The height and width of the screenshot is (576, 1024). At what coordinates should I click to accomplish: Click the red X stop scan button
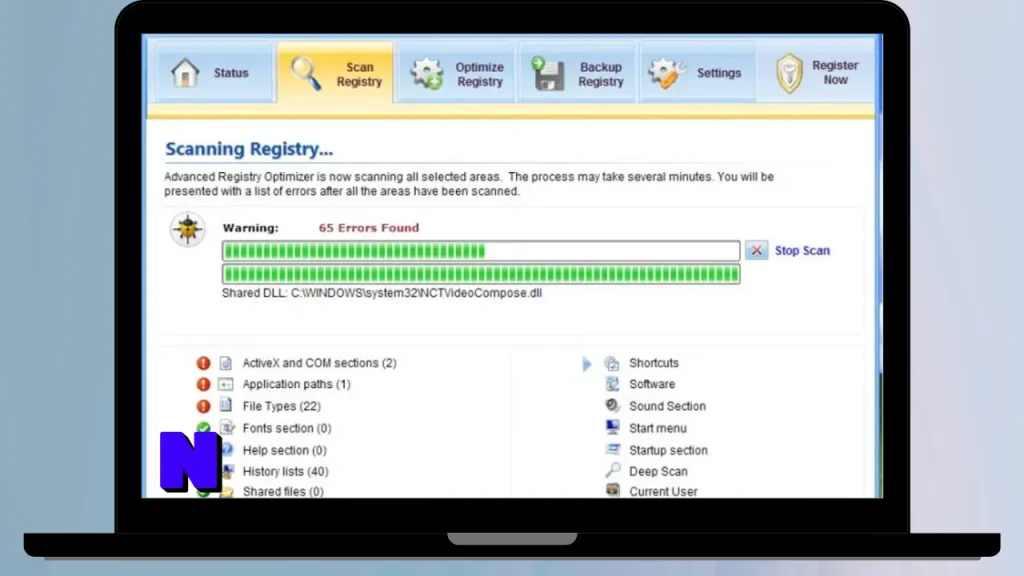pyautogui.click(x=756, y=250)
